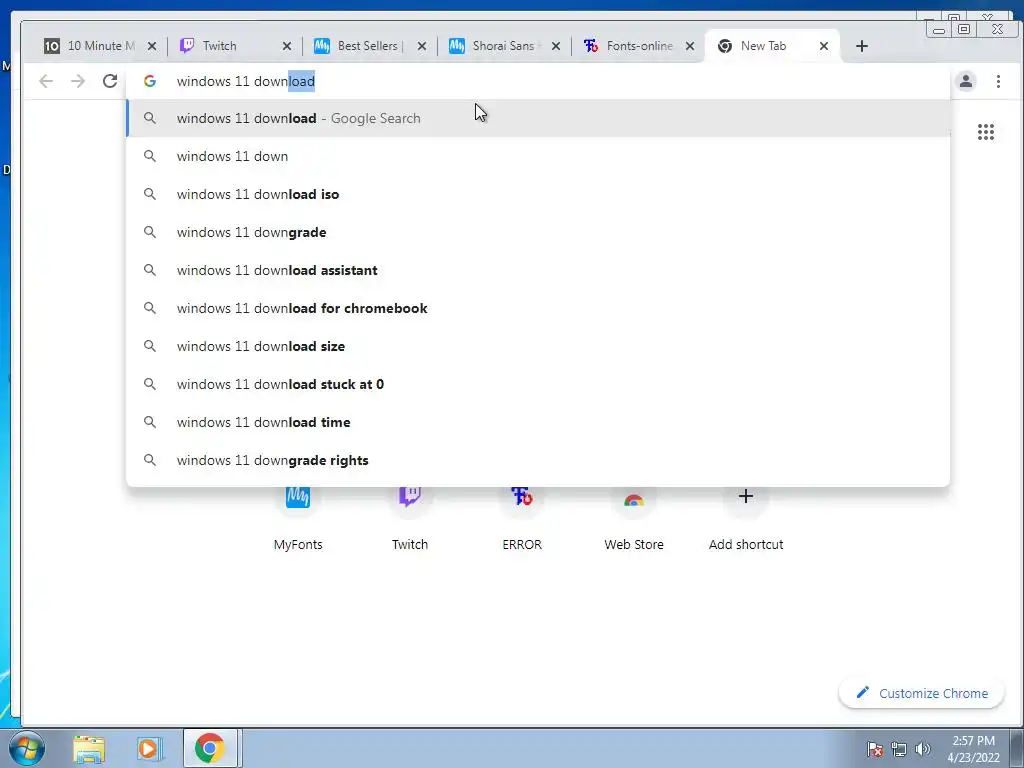
Task: Open the Action Center flag icon
Action: [875, 749]
